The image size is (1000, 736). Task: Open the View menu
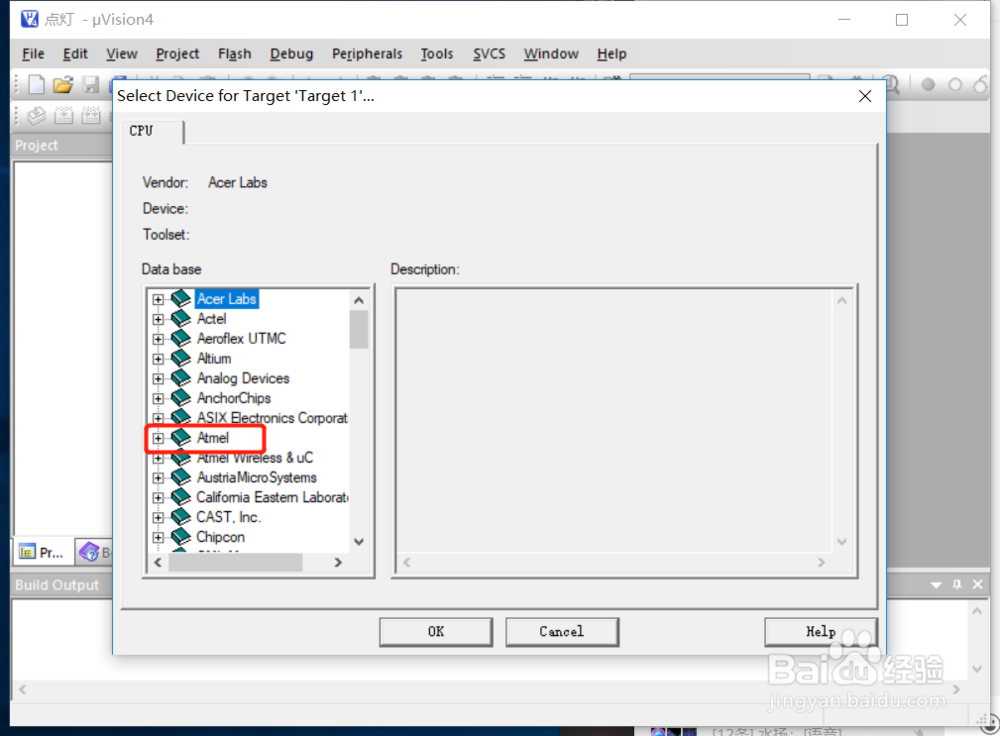pos(121,54)
